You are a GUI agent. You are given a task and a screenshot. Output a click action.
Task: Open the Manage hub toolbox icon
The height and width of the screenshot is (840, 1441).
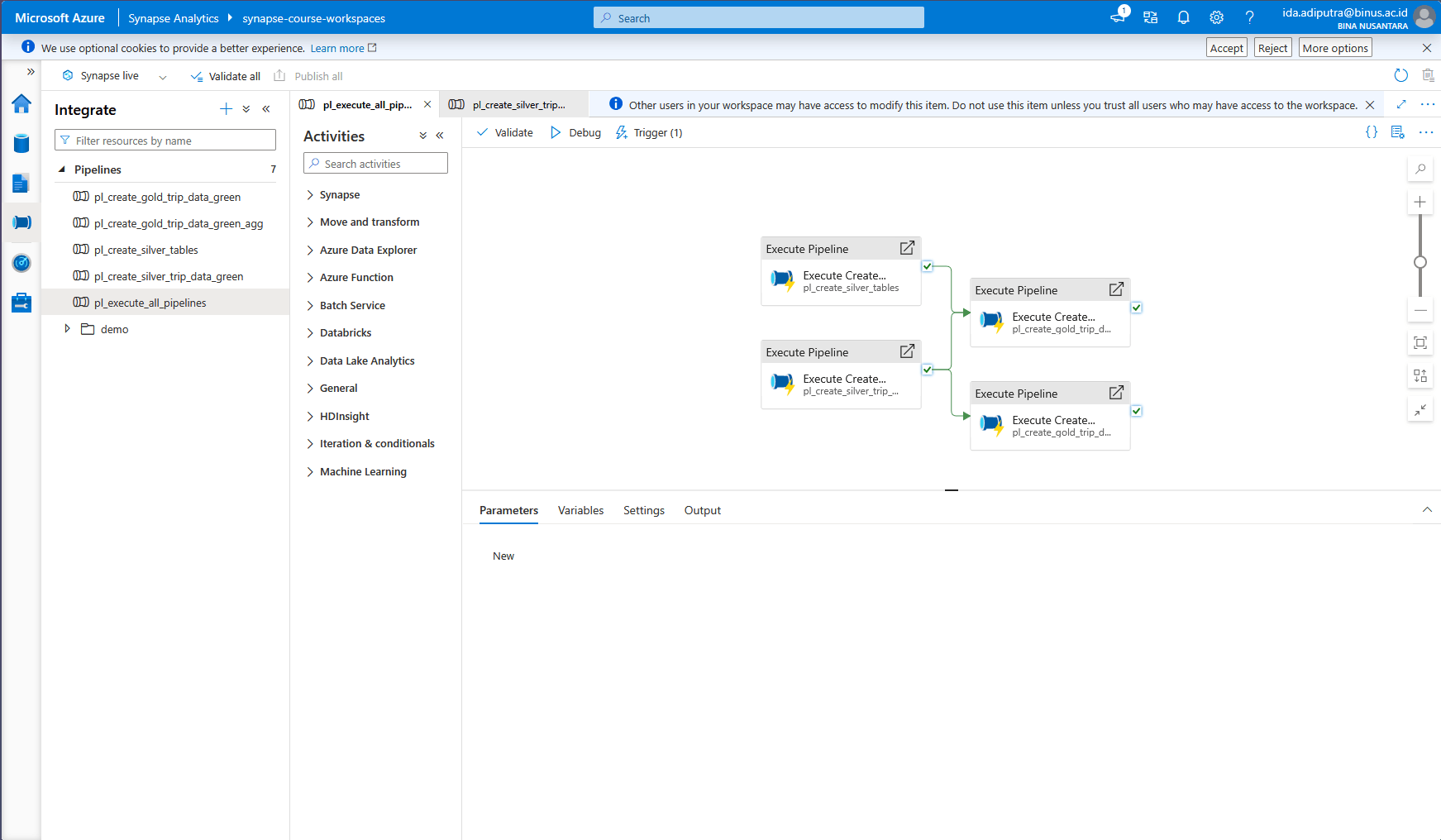(x=21, y=303)
